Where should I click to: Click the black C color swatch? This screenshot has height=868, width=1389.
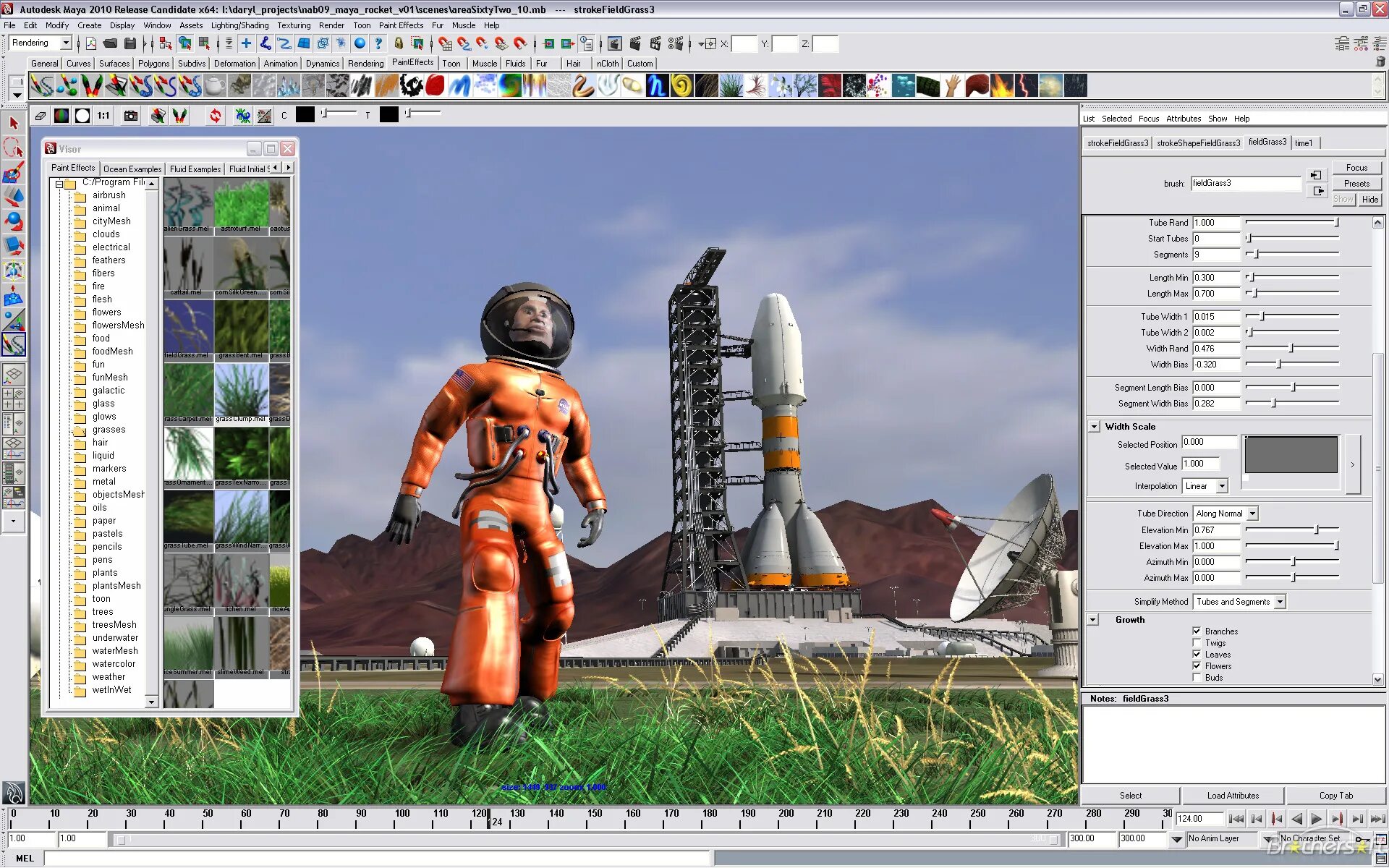coord(305,115)
